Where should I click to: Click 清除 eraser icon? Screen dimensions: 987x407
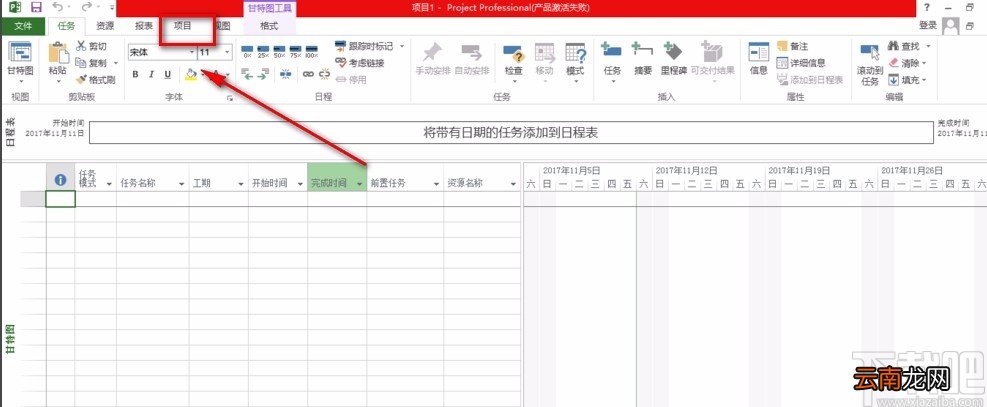(x=893, y=63)
